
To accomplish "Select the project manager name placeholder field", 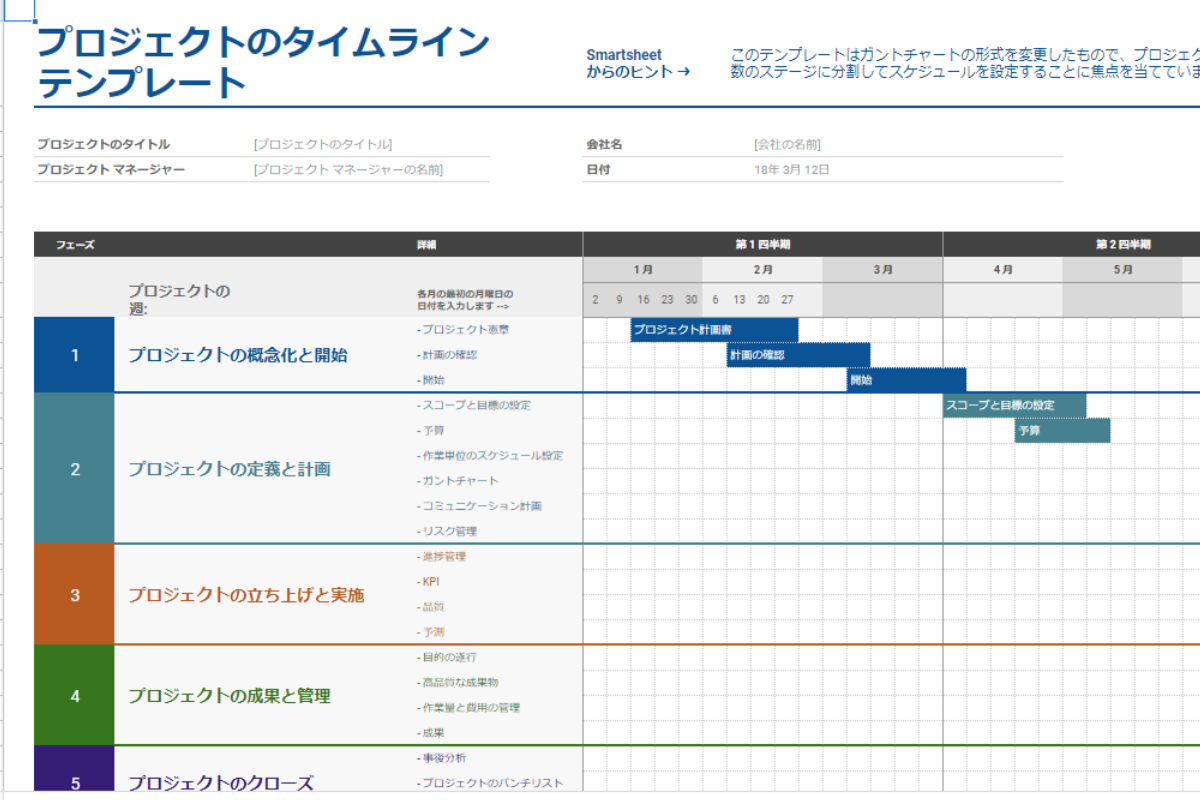I will coord(348,170).
